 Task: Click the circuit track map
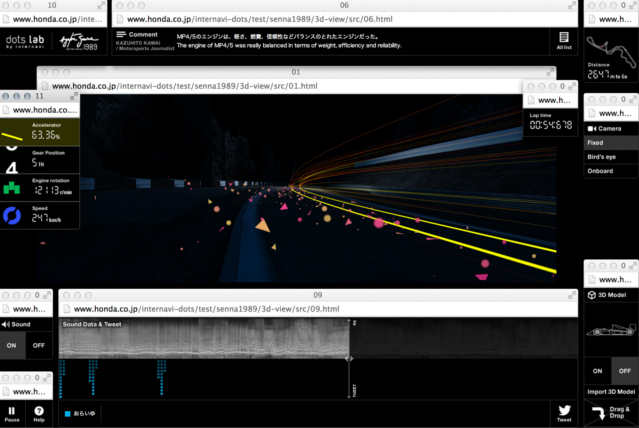(611, 51)
